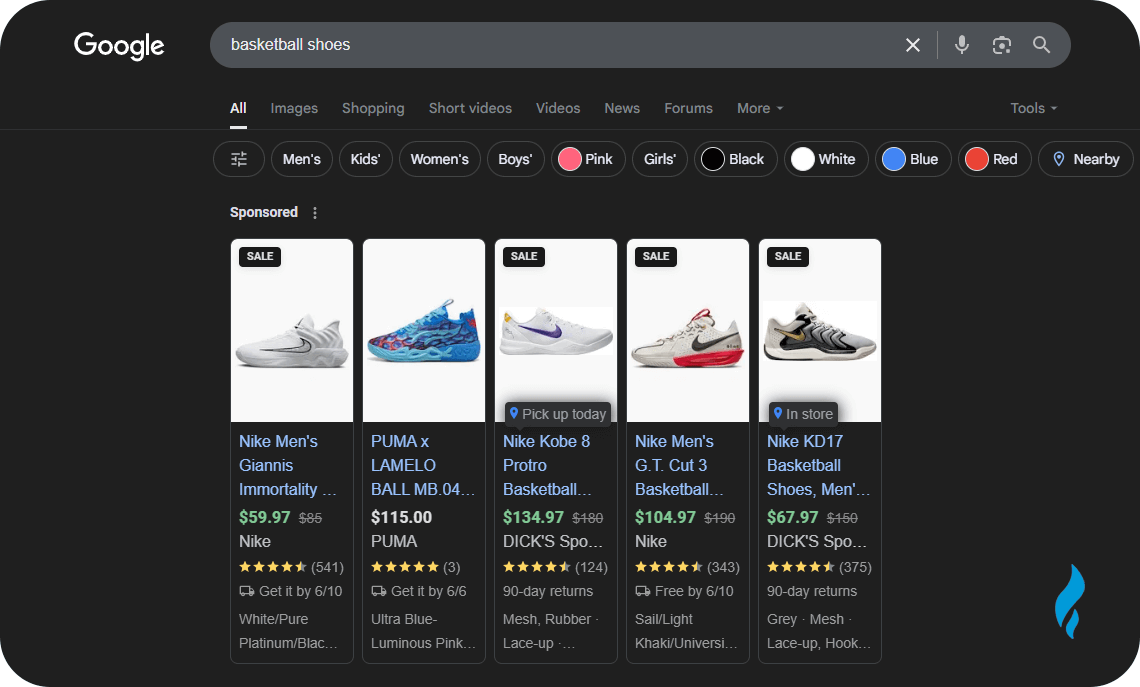Start voice search with microphone icon
Viewport: 1140px width, 687px height.
point(961,45)
